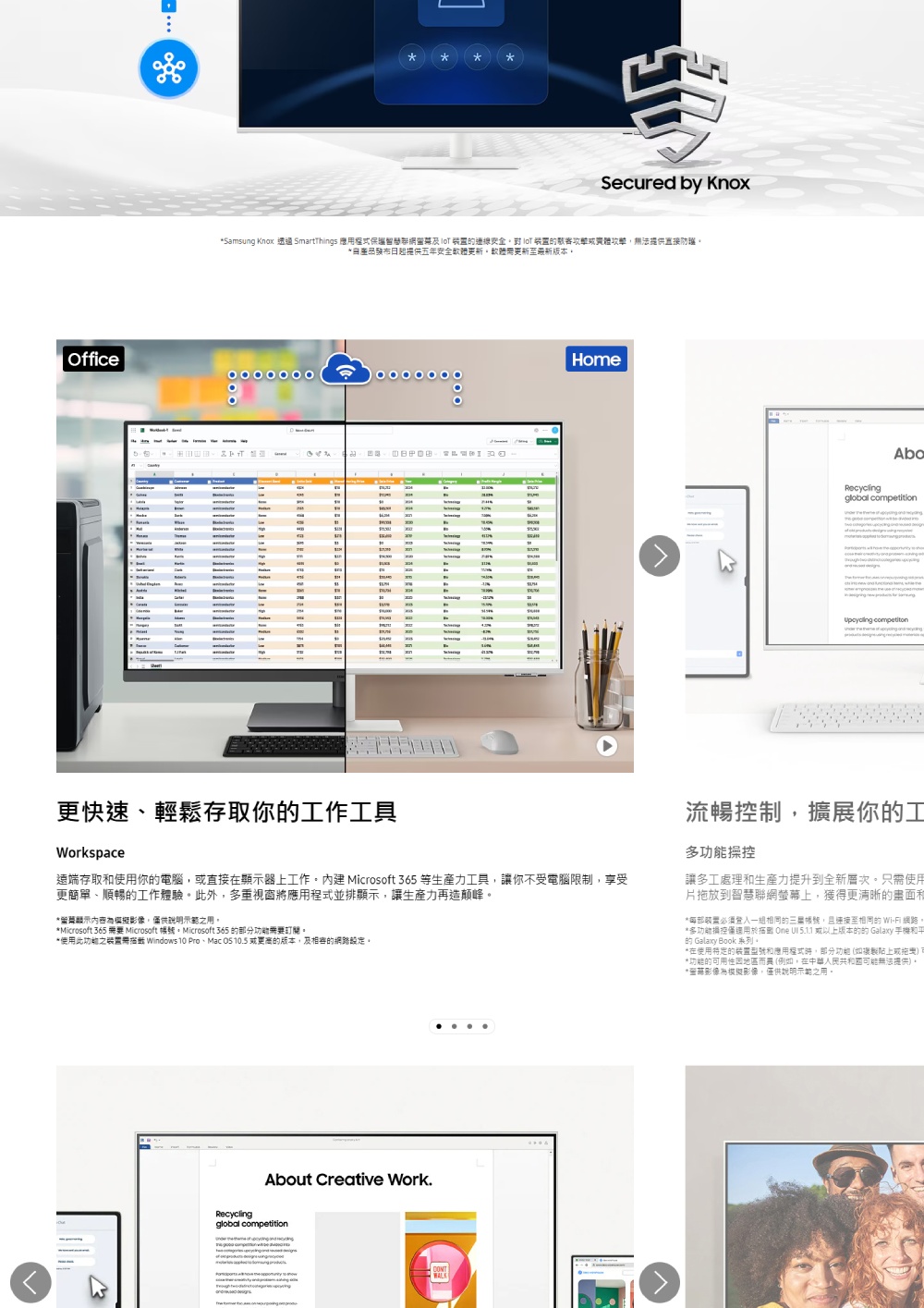Click the 'Workspace' subtitle
Screen dimensions: 924x1308
pos(91,852)
